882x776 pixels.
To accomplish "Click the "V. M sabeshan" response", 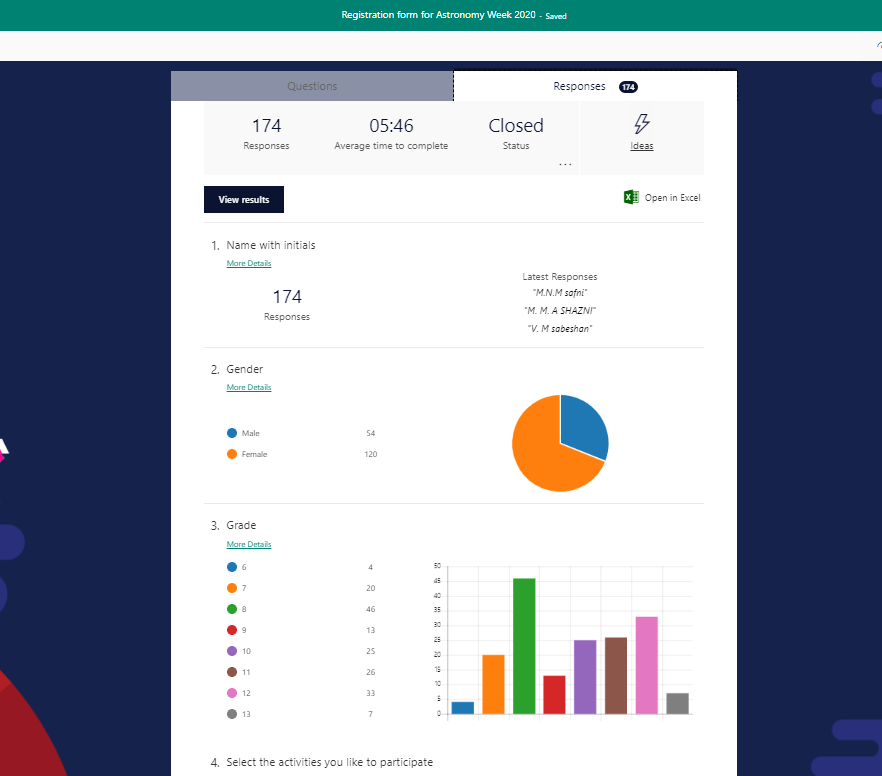I will [x=560, y=328].
